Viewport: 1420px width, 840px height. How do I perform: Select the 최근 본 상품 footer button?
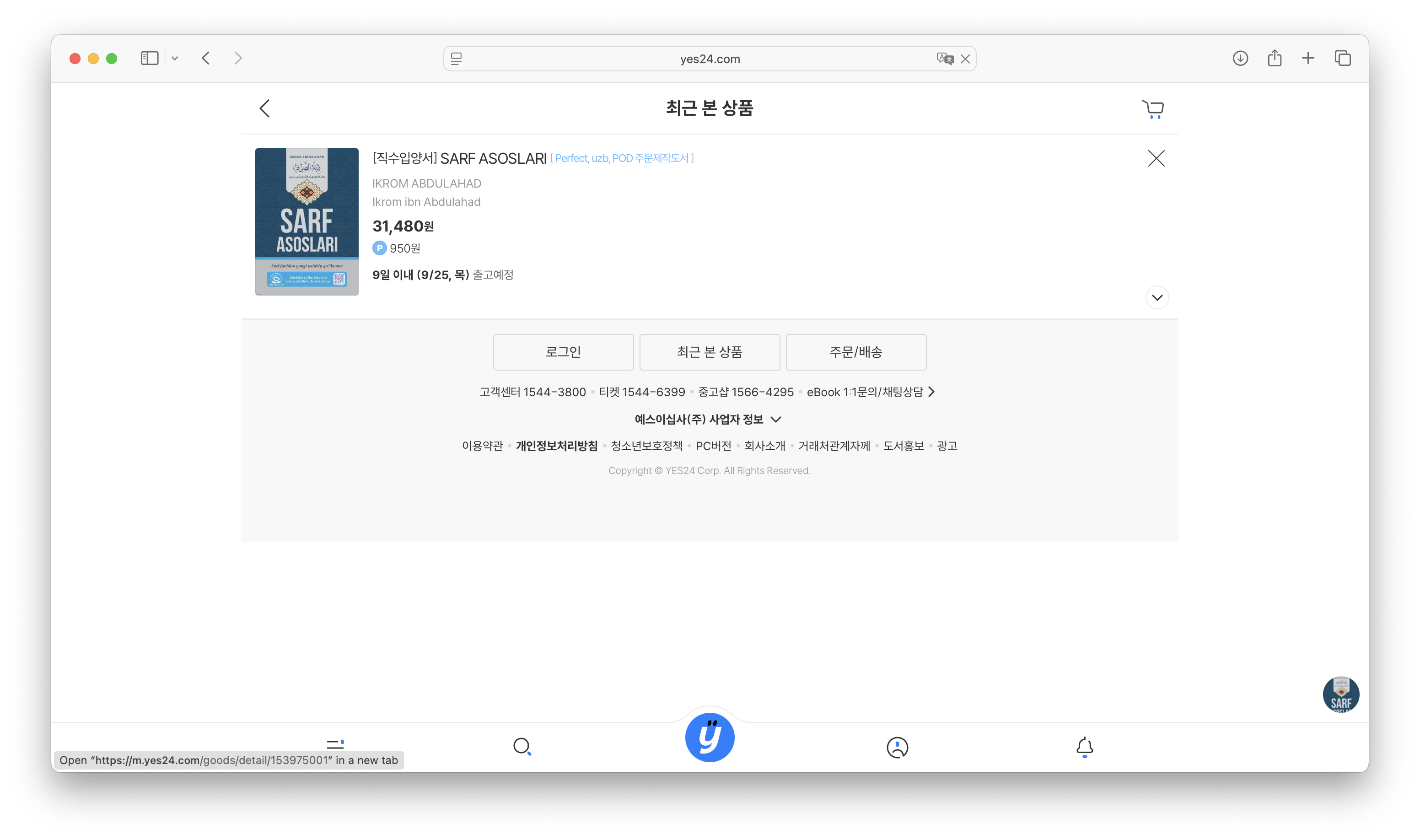709,352
